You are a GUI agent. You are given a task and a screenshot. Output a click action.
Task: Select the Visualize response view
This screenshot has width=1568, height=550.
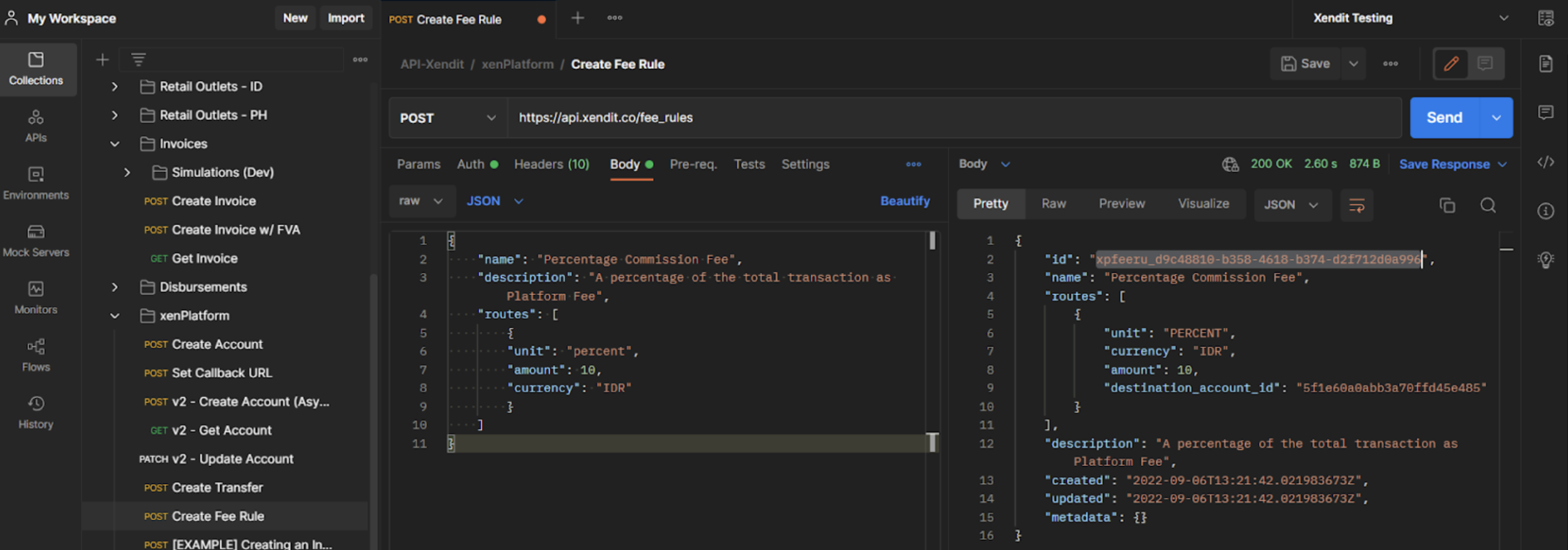(1203, 204)
